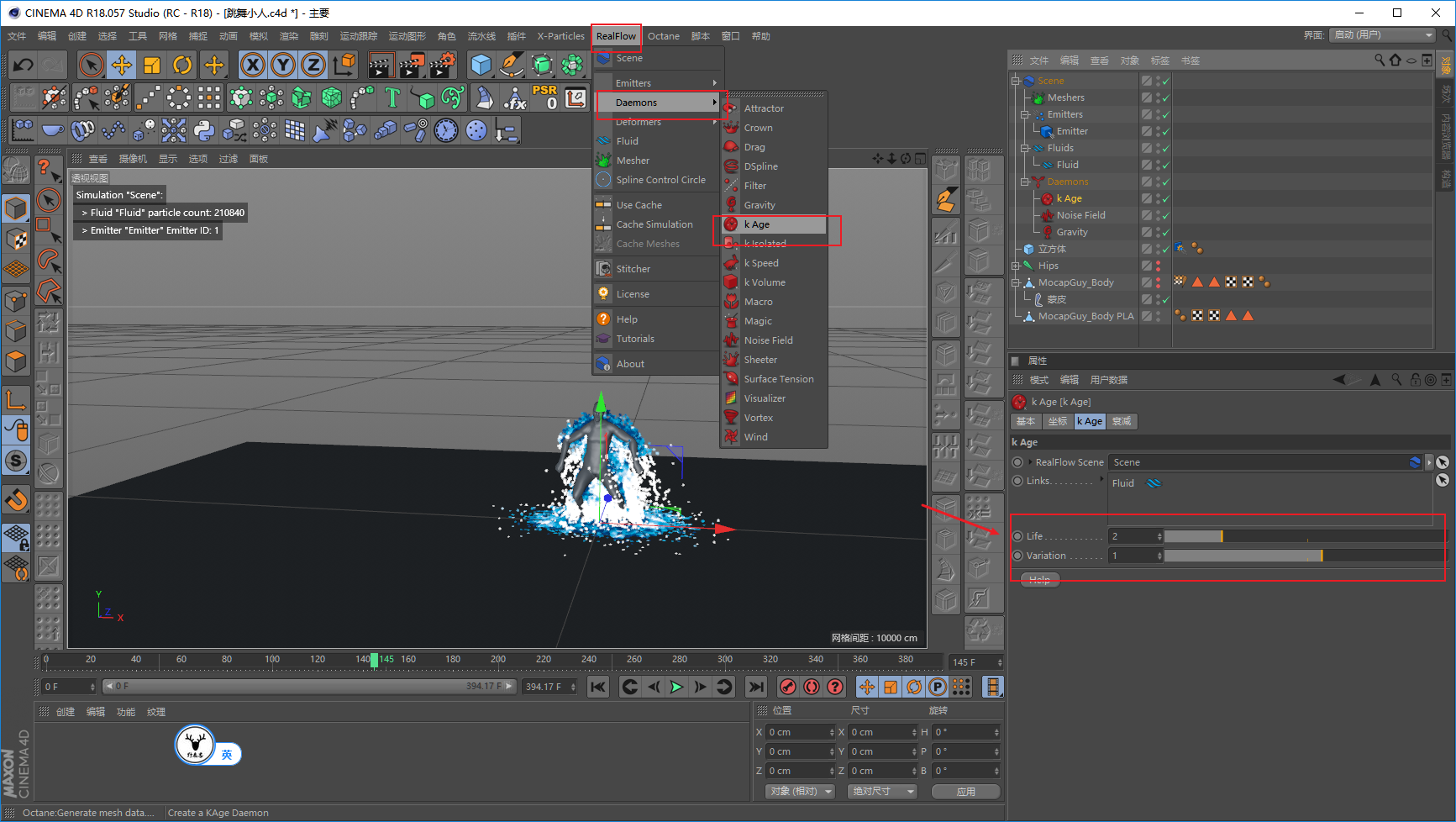Screen dimensions: 1456x822
Task: Click the Vortex daemon icon
Action: click(731, 418)
